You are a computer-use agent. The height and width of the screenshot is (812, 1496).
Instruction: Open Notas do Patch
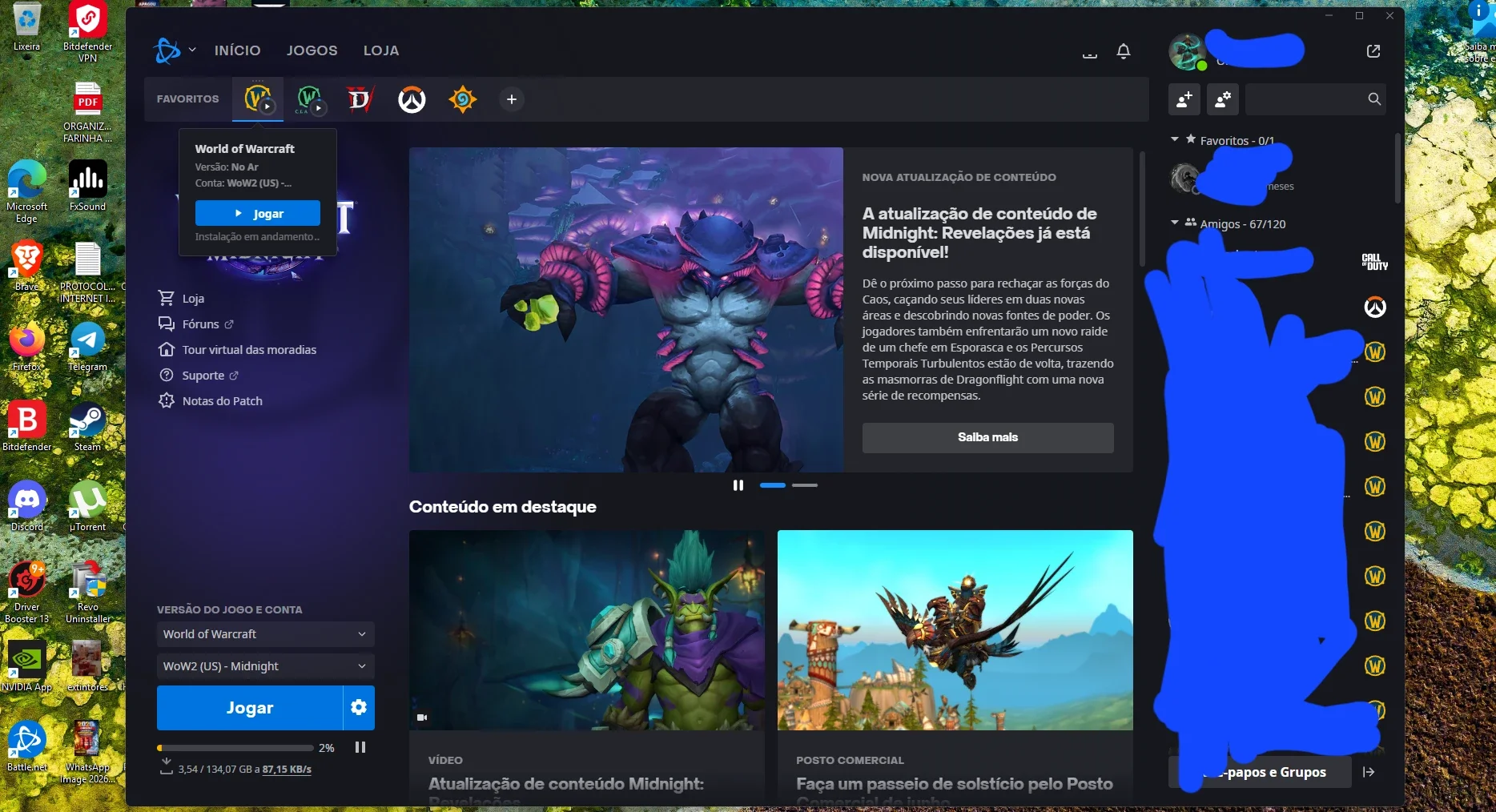[211, 401]
